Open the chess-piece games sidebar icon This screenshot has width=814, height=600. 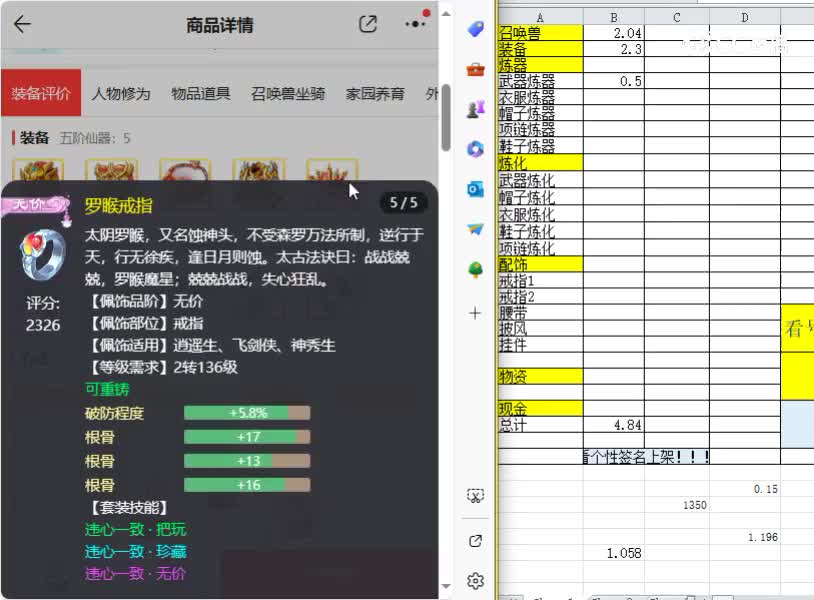tap(475, 109)
